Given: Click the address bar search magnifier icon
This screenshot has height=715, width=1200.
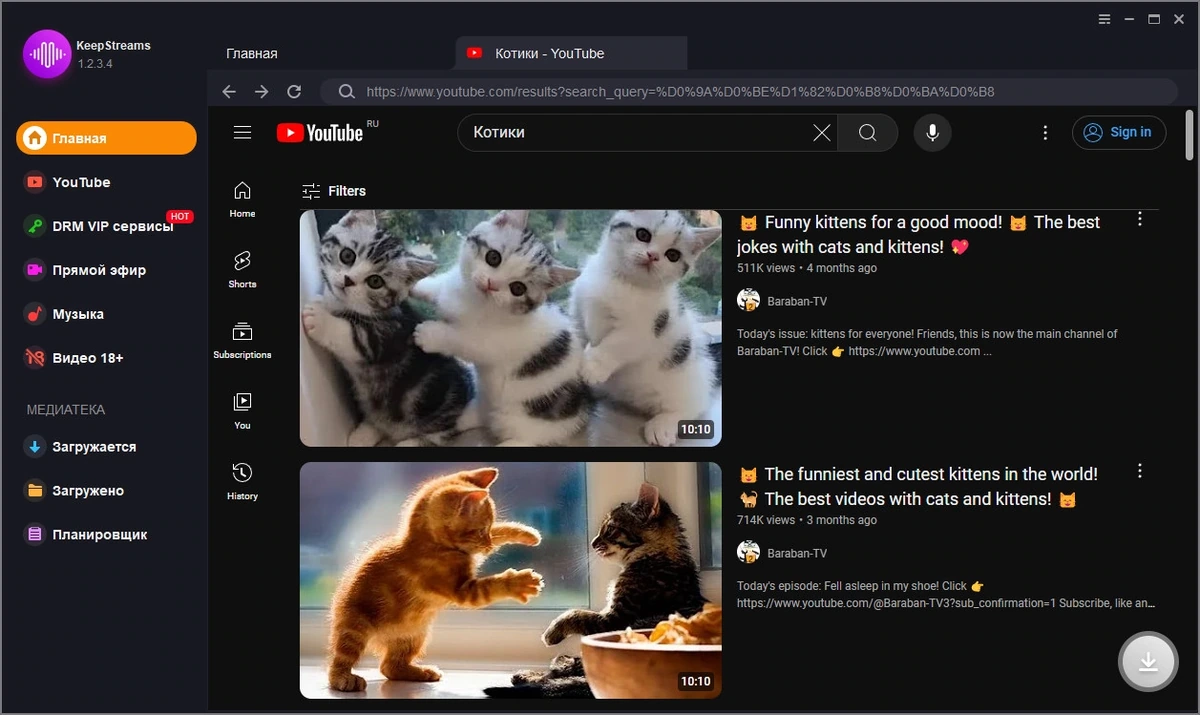Looking at the screenshot, I should (346, 91).
